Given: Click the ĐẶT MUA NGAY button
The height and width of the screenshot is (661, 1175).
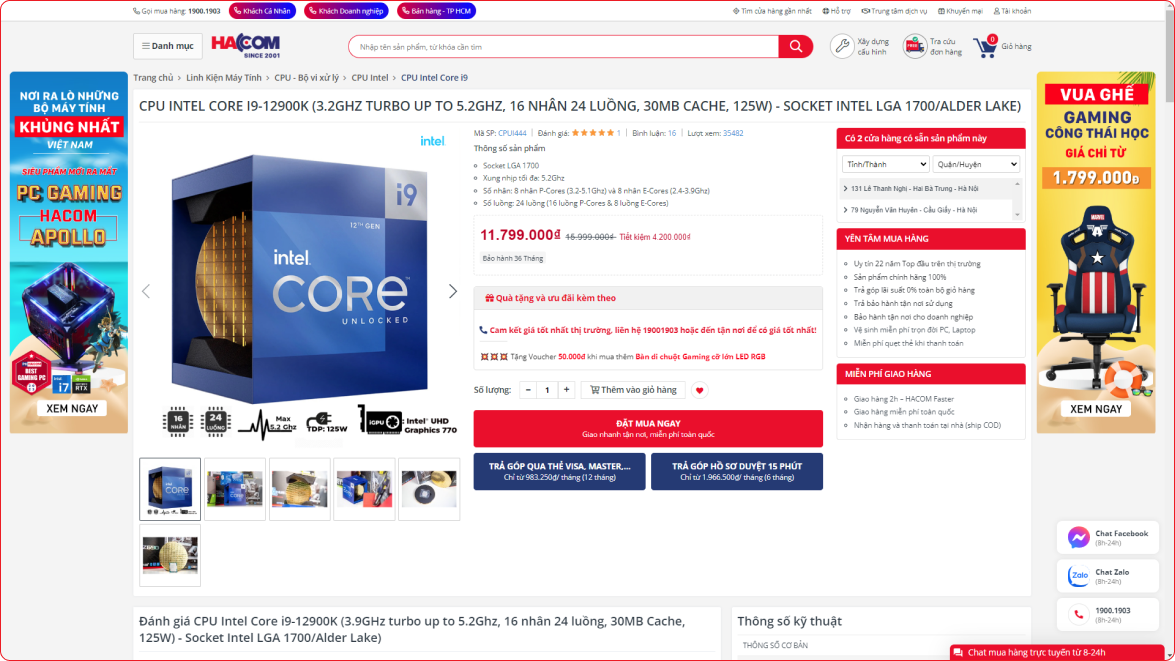Looking at the screenshot, I should pyautogui.click(x=648, y=428).
